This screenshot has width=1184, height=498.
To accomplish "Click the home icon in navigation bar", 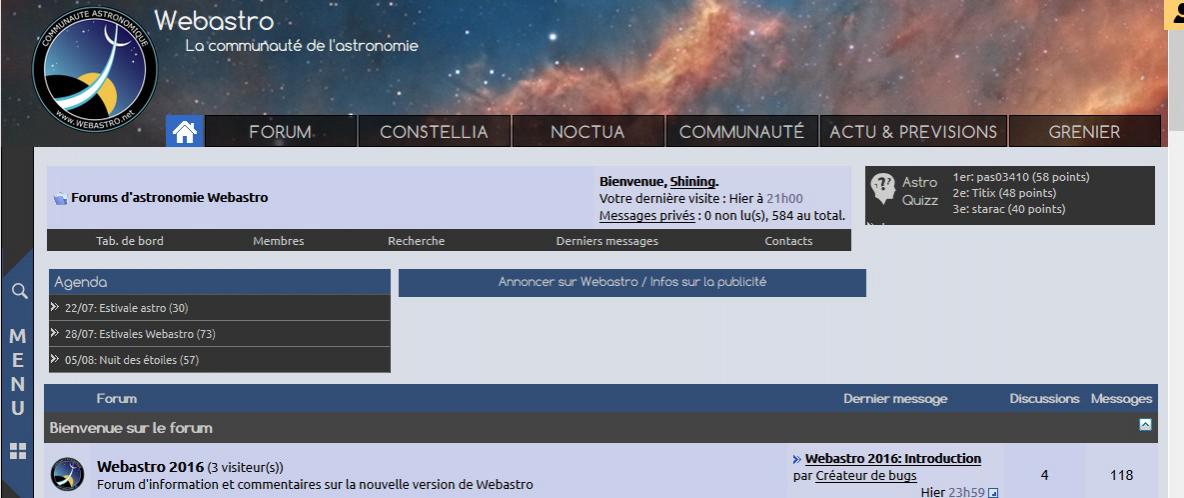I will tap(185, 132).
